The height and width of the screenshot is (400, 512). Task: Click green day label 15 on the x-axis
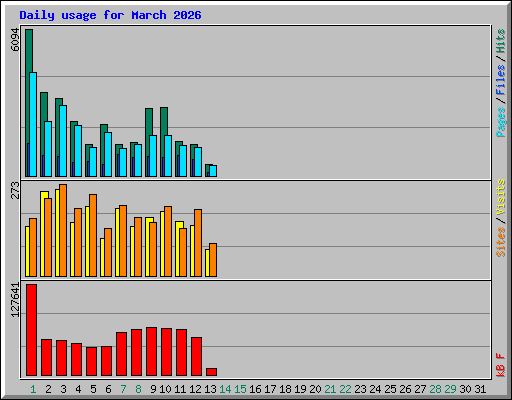[x=240, y=389]
